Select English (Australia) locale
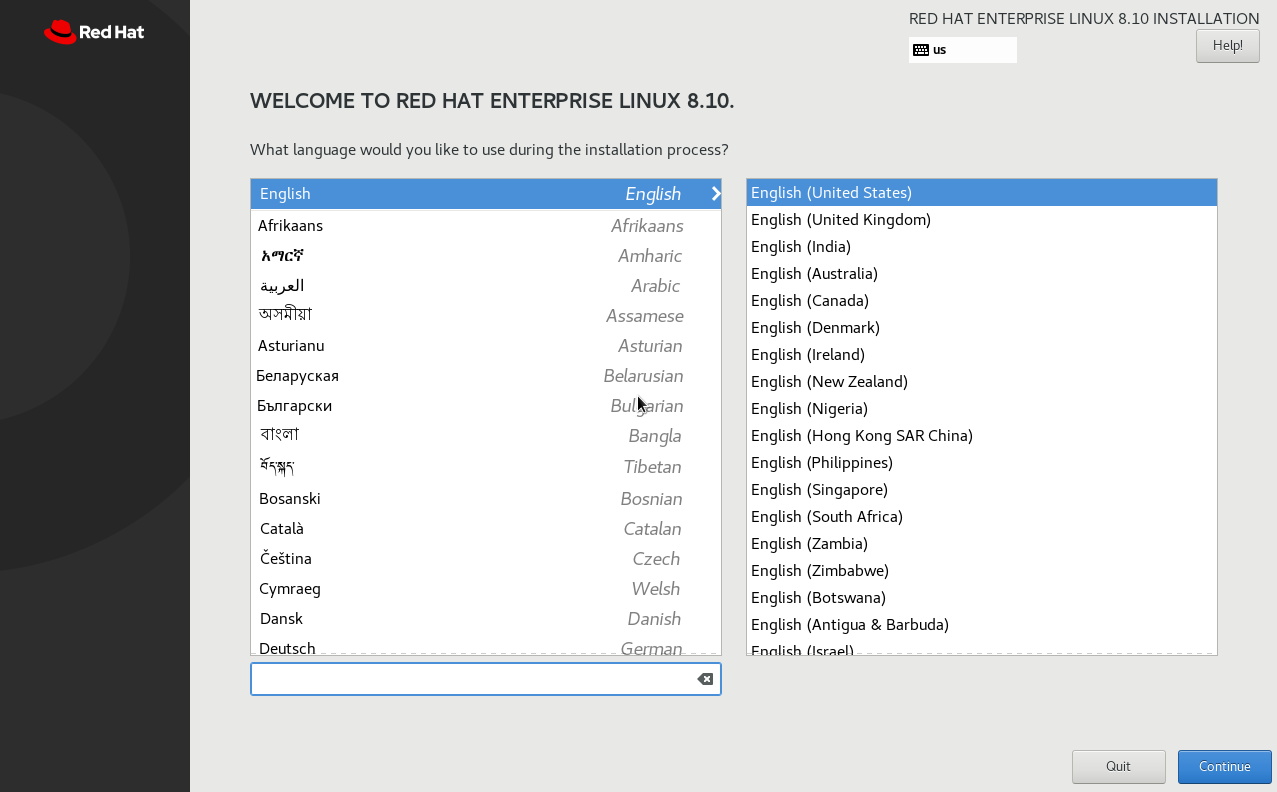1277x792 pixels. (813, 273)
